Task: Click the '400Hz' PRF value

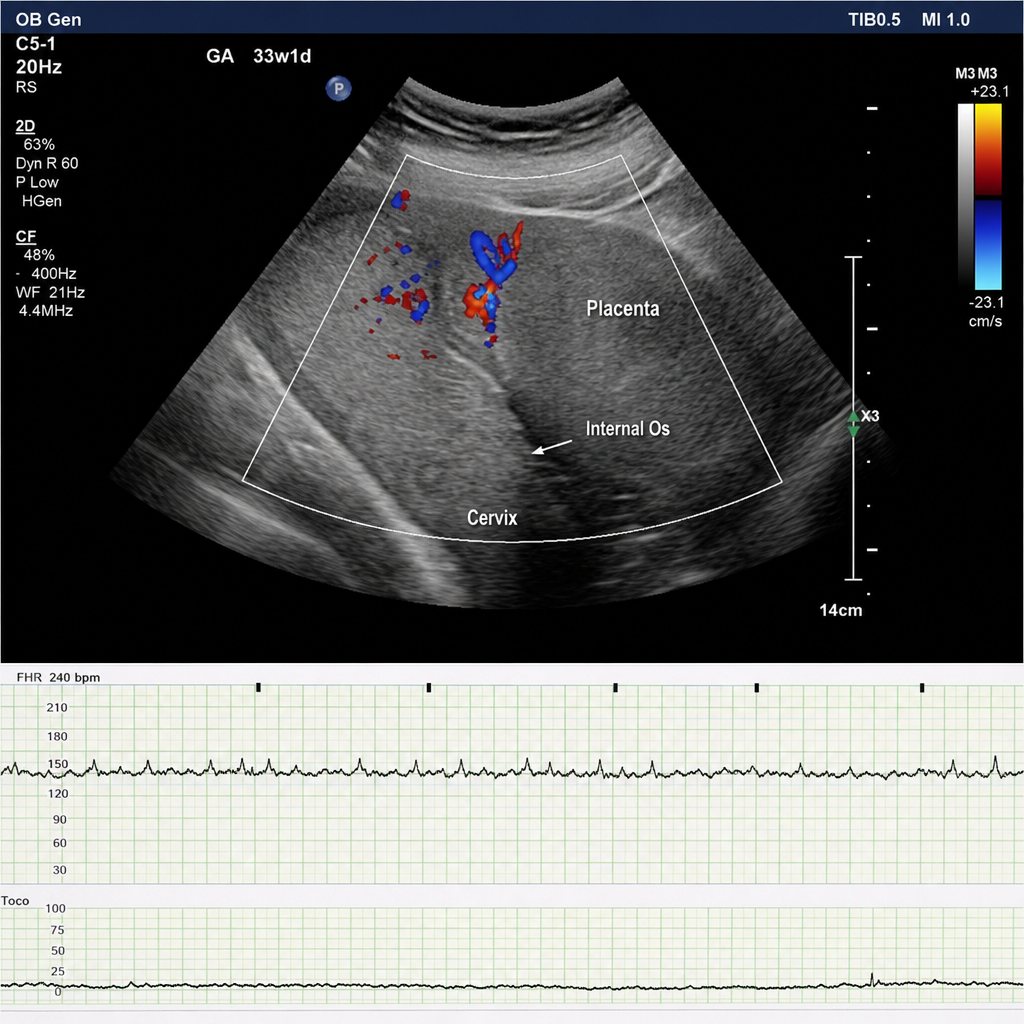Action: [54, 274]
